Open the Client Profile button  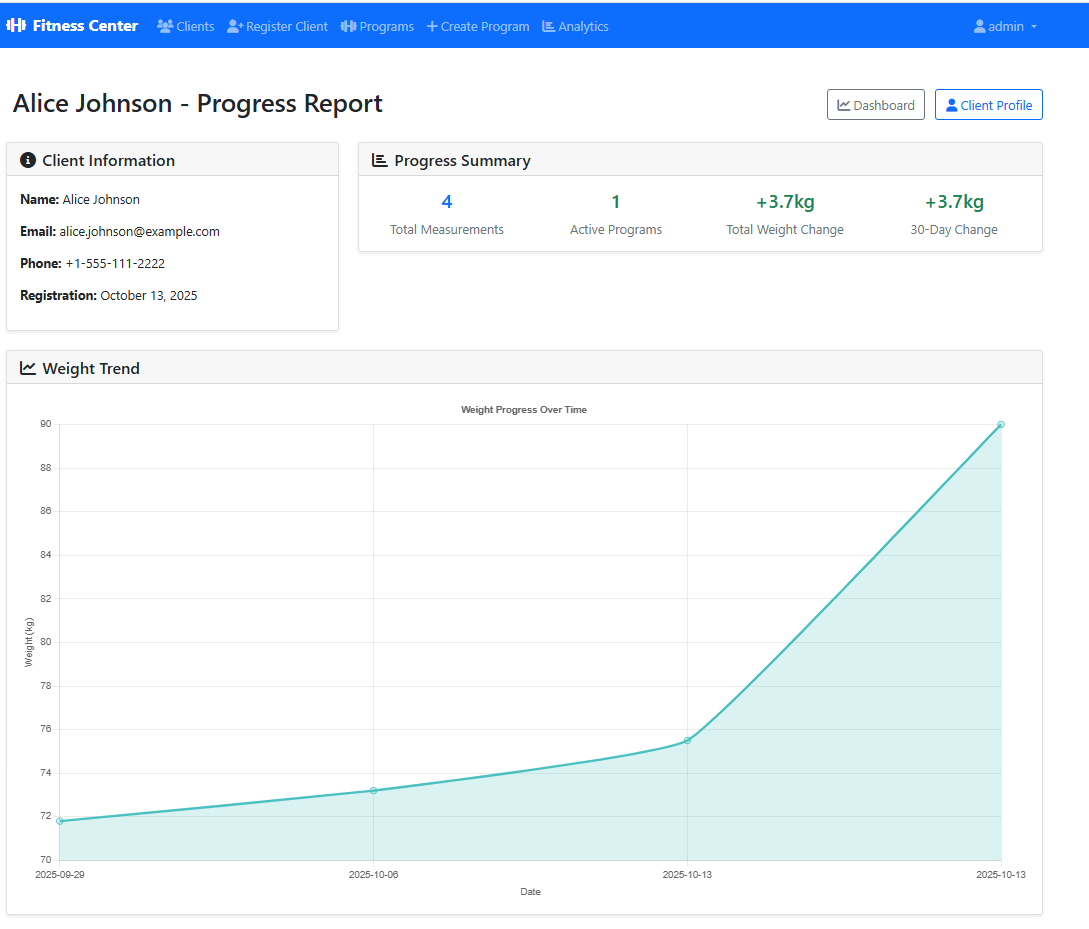[988, 105]
